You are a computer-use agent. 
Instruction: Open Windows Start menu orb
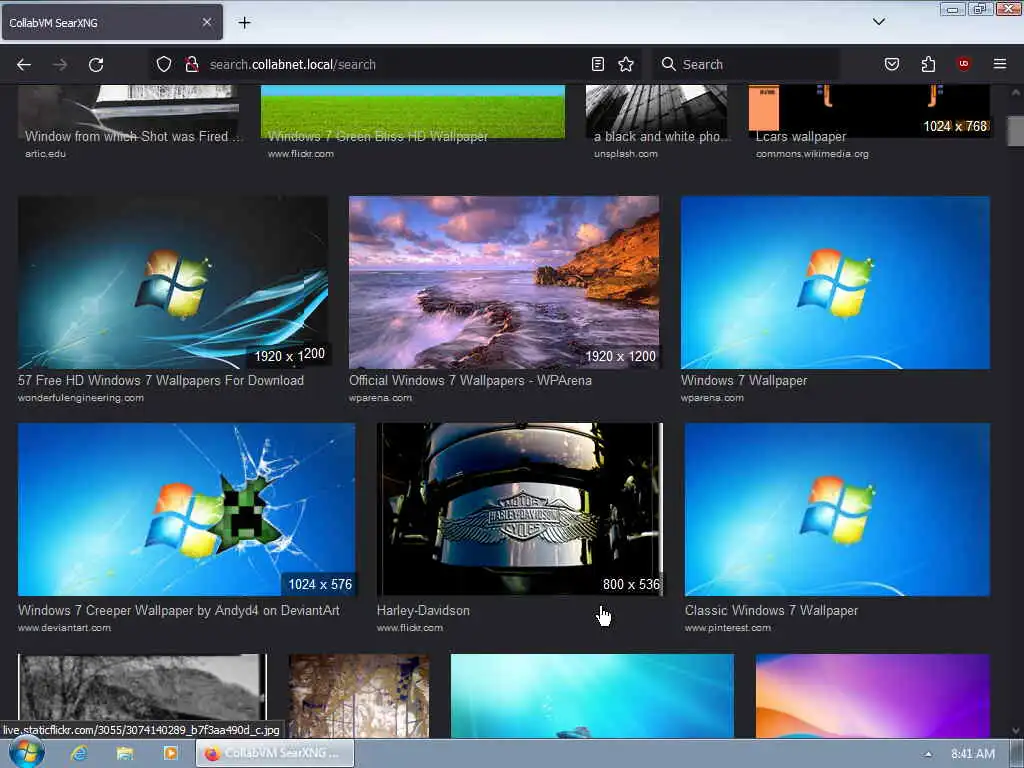click(x=26, y=752)
